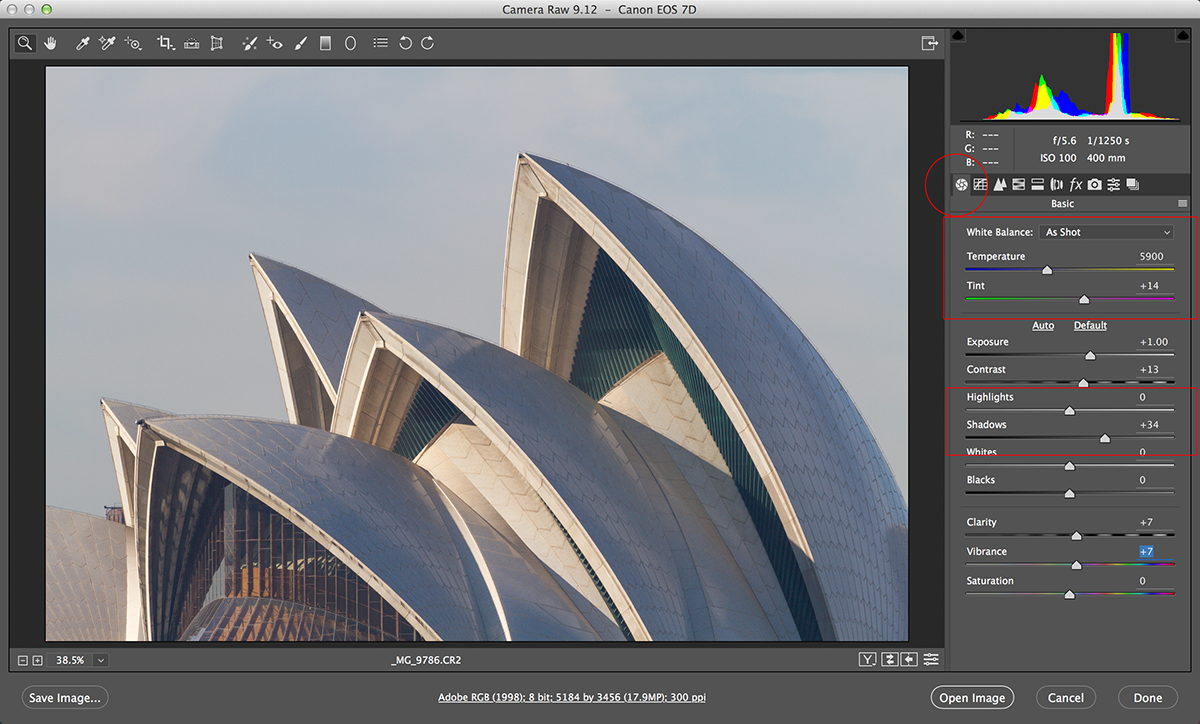The image size is (1200, 724).
Task: Rotate image 90° clockwise
Action: tap(427, 43)
